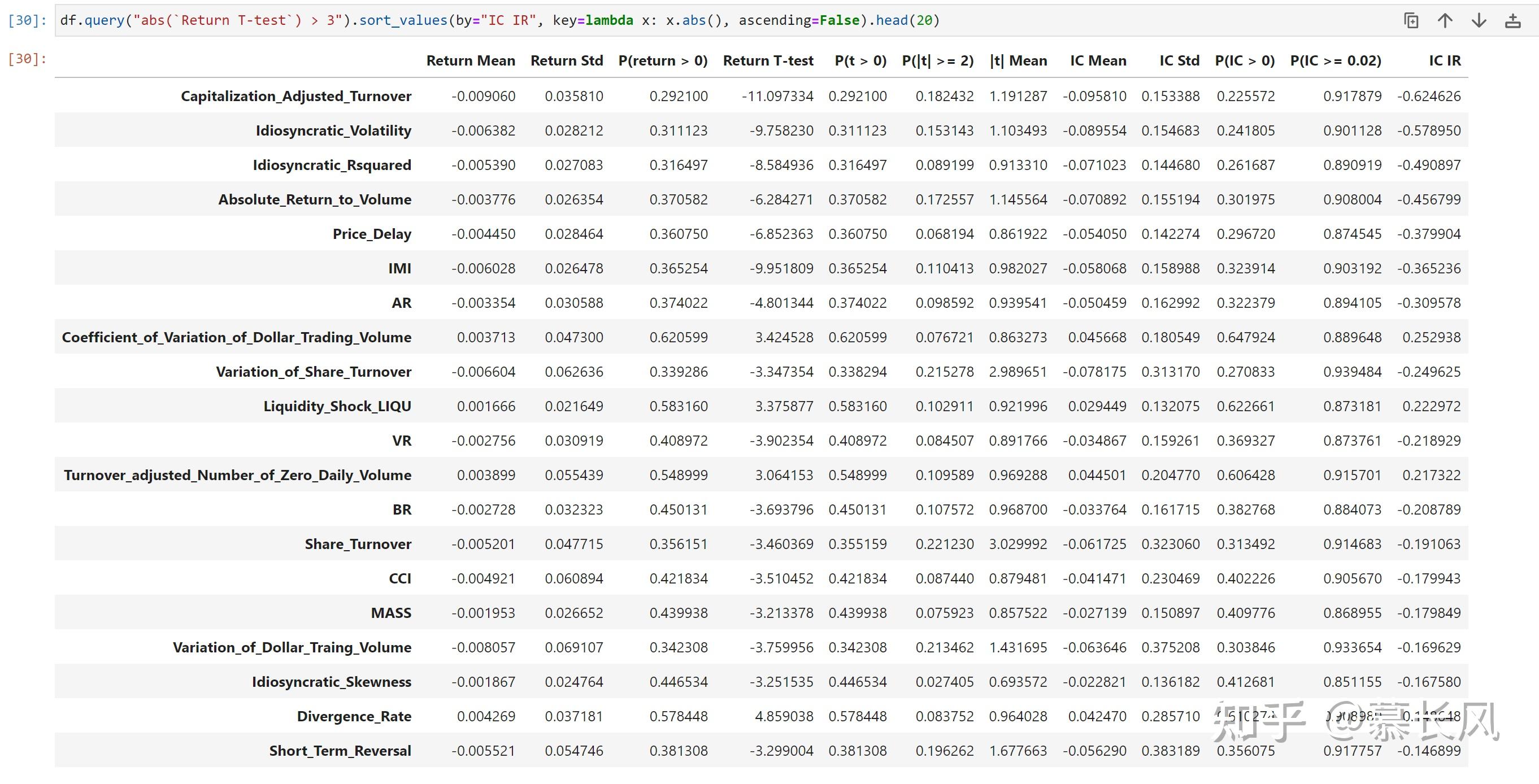Select the Short_Term_Reversal row label
Viewport: 1539px width, 784px height.
[x=340, y=751]
